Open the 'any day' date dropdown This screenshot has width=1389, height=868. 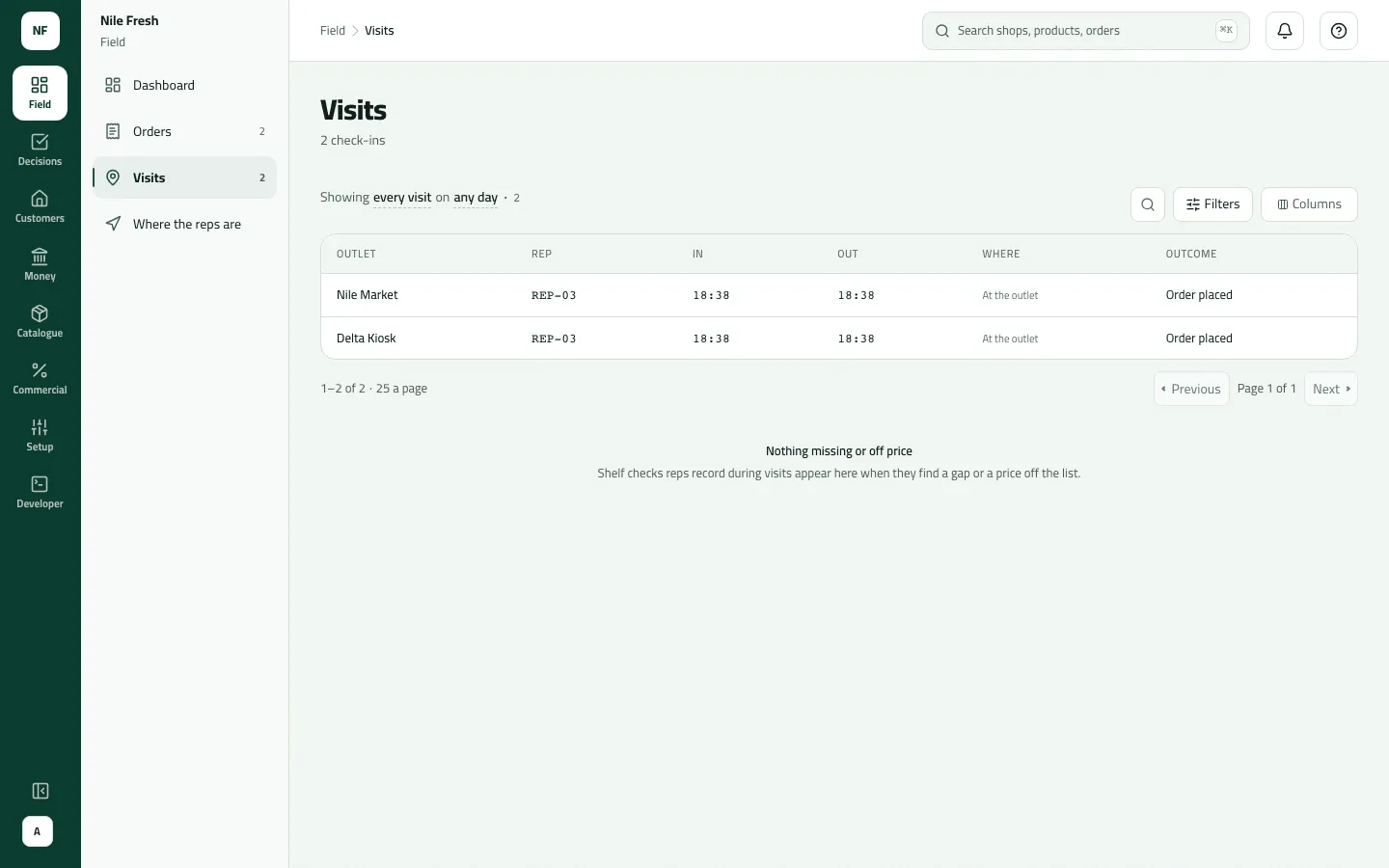476,198
